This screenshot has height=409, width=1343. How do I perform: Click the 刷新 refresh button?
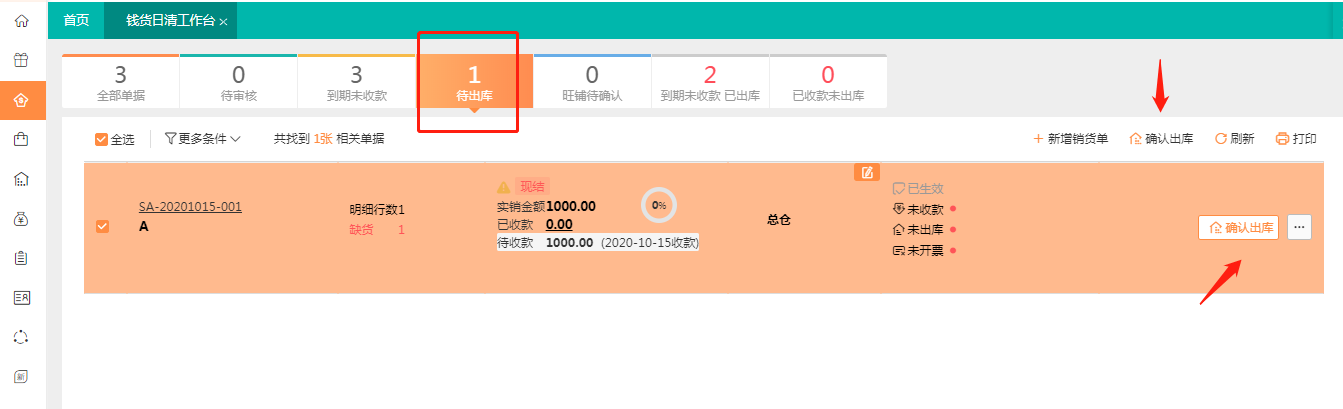point(1235,139)
